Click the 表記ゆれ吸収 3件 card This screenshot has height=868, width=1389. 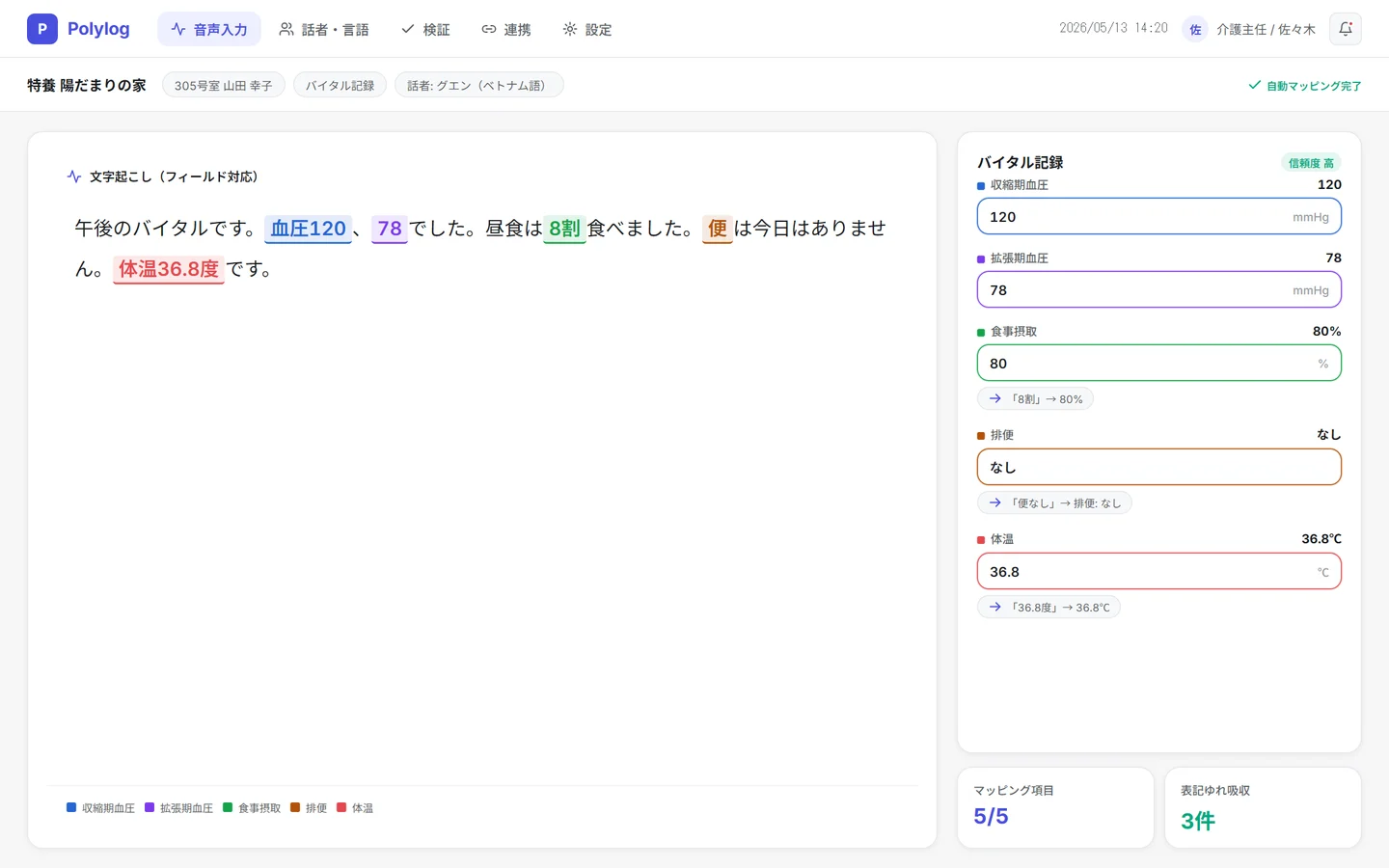click(x=1263, y=808)
